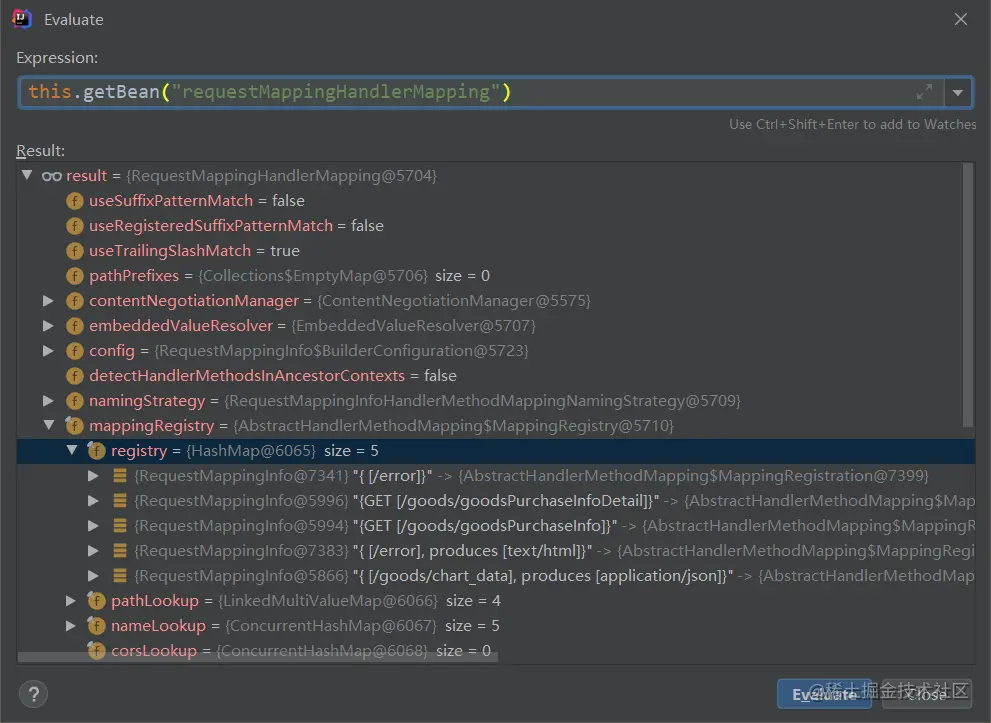Click field icon of useRegisteredSuffixPatternMatch
Viewport: 991px width, 723px height.
click(75, 226)
